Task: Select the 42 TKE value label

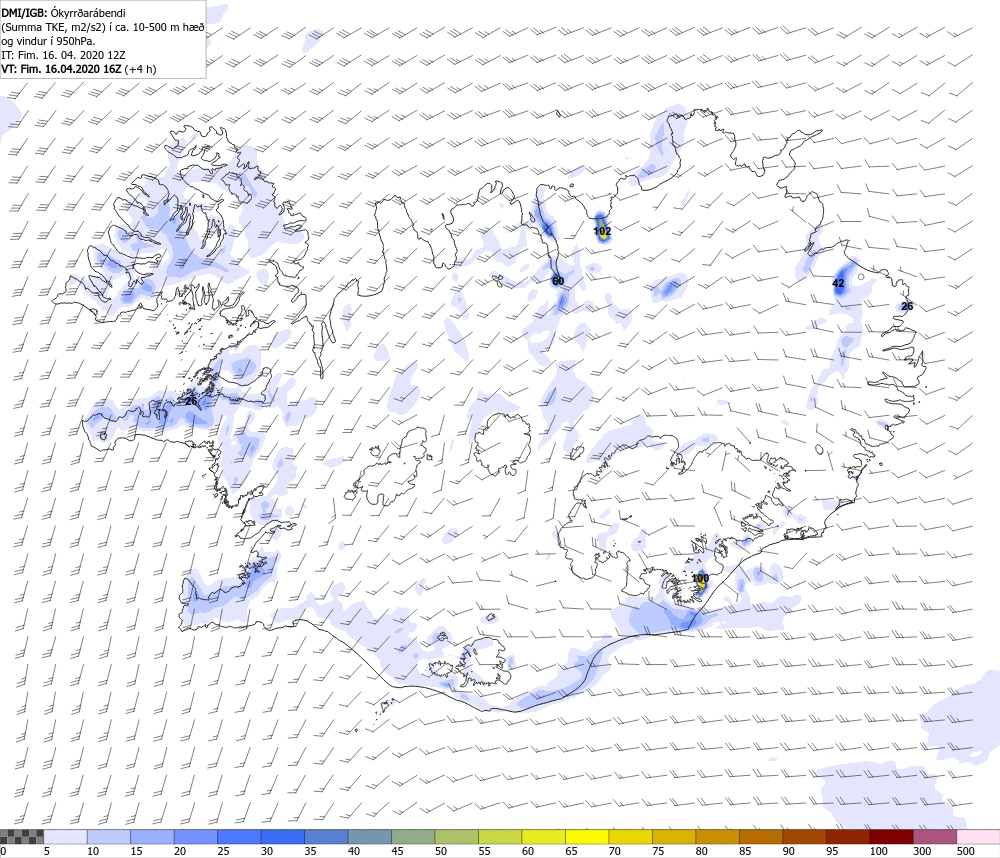Action: pos(838,283)
